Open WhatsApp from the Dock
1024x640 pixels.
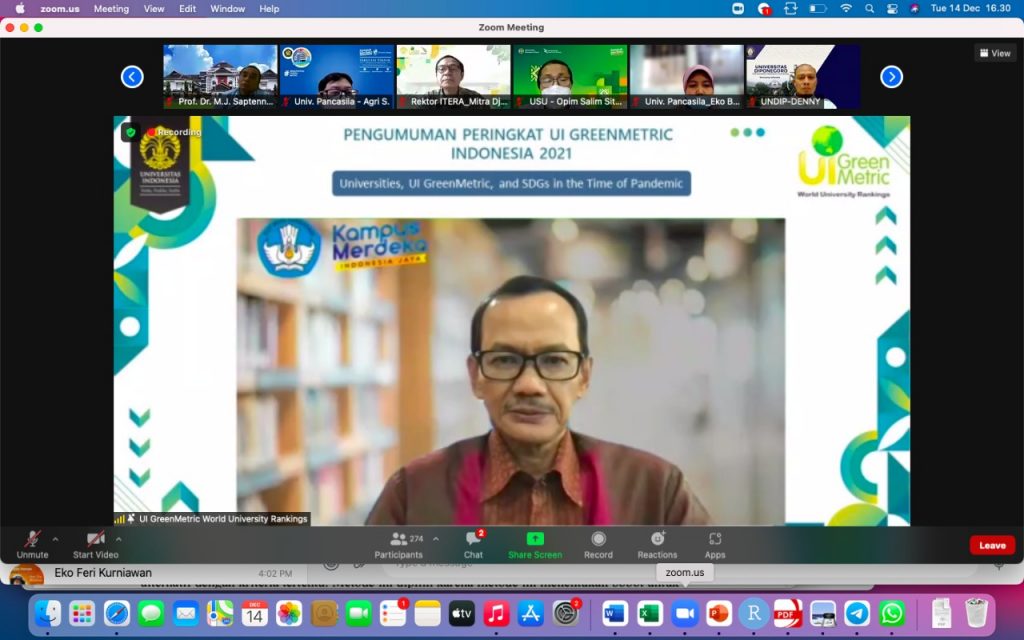coord(891,613)
